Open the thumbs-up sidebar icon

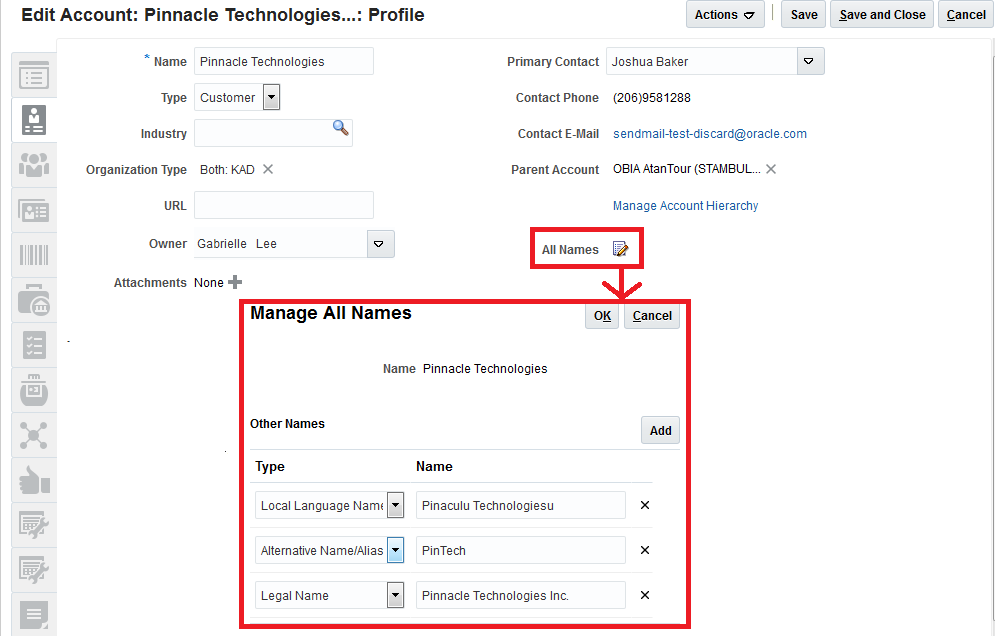34,481
